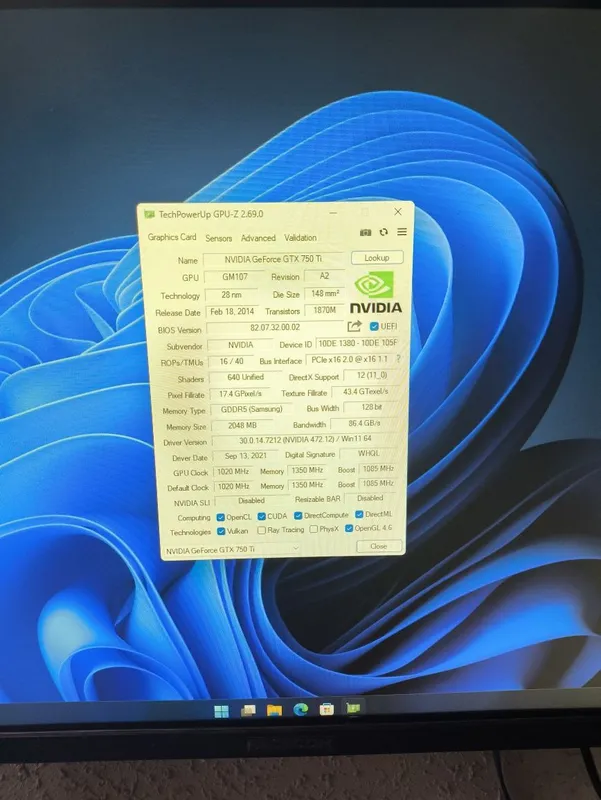The image size is (601, 800).
Task: Click the Name field showing GTX 750 Ti
Action: 273,259
